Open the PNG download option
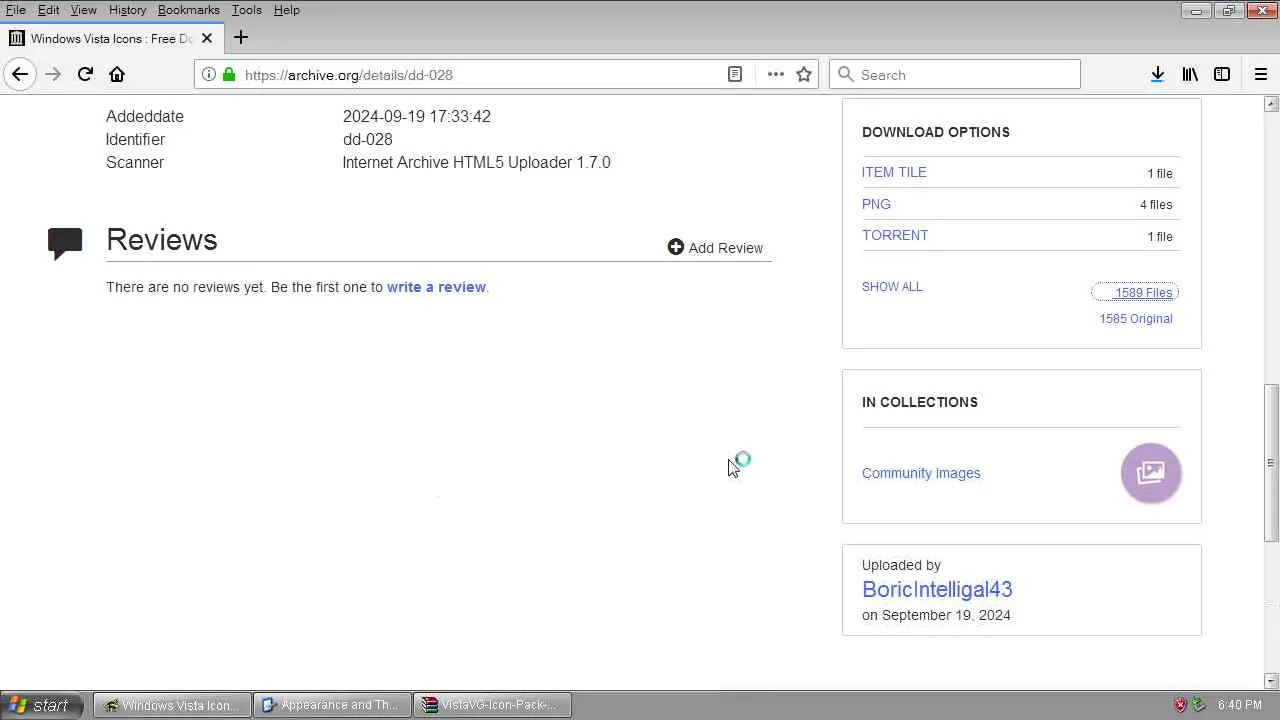1280x720 pixels. coord(876,204)
